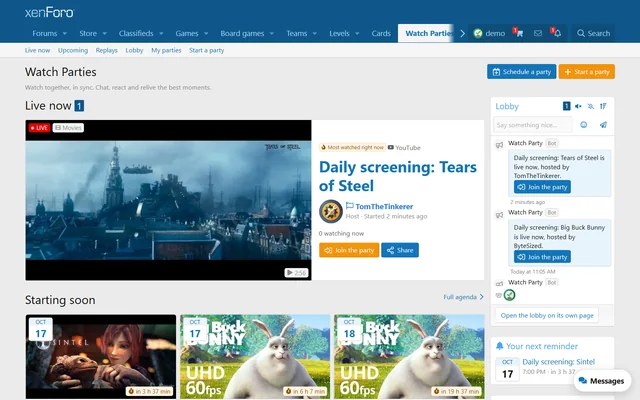640x400 pixels.
Task: Expand the Classifieds menu dropdown arrow
Action: point(161,33)
